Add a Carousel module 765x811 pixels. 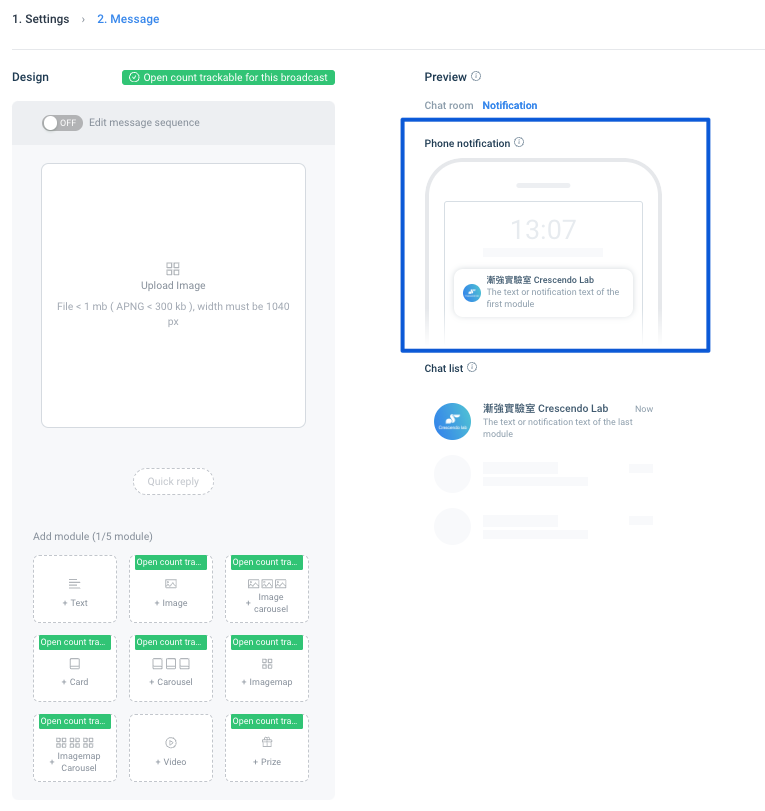click(171, 671)
